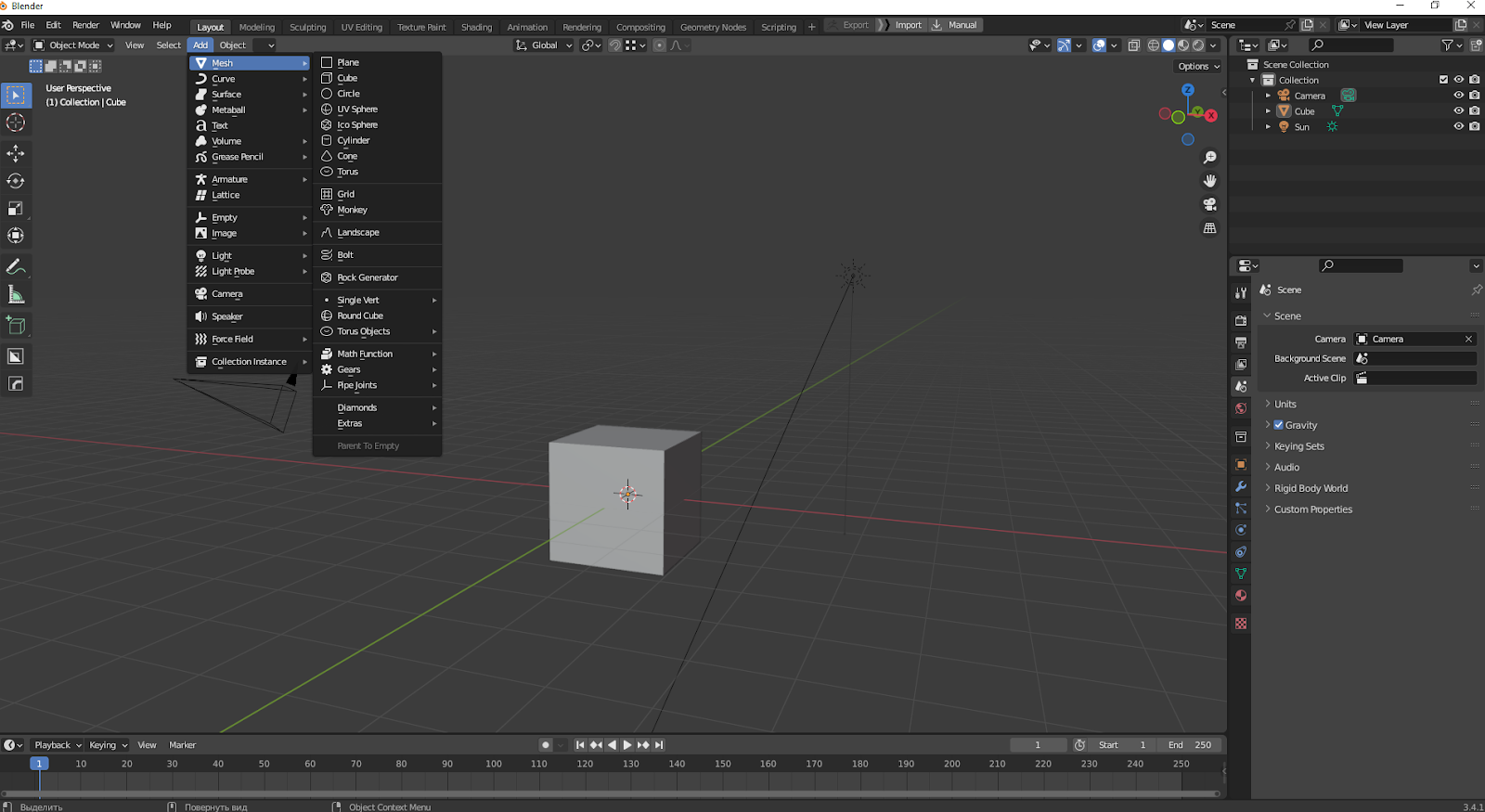
Task: Select the Transform tool
Action: coord(16,236)
